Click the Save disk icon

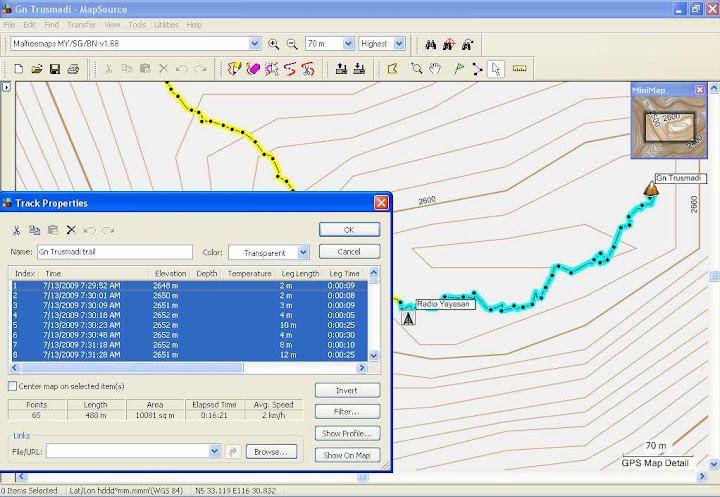(x=54, y=69)
